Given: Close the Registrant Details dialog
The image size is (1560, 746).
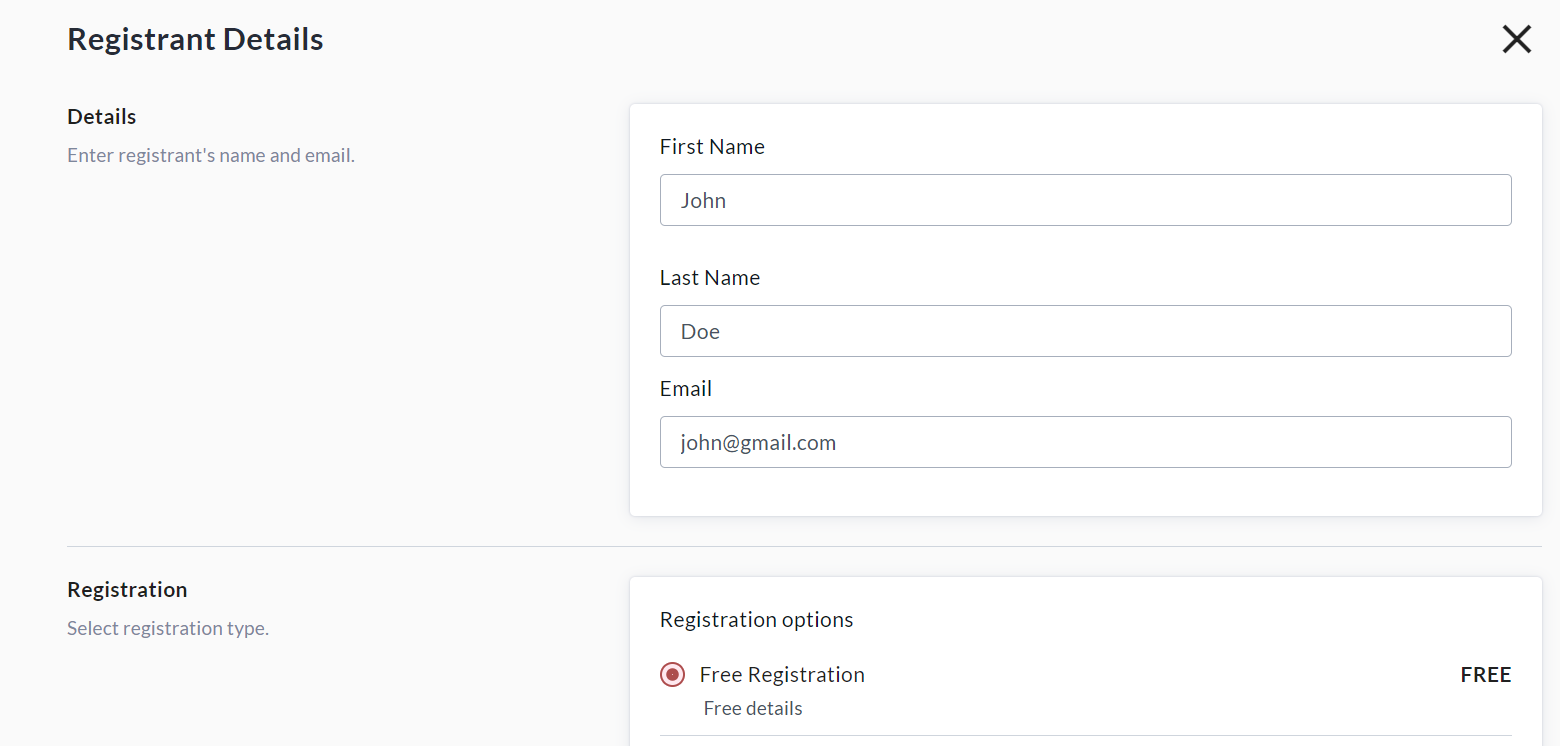Looking at the screenshot, I should click(x=1516, y=39).
